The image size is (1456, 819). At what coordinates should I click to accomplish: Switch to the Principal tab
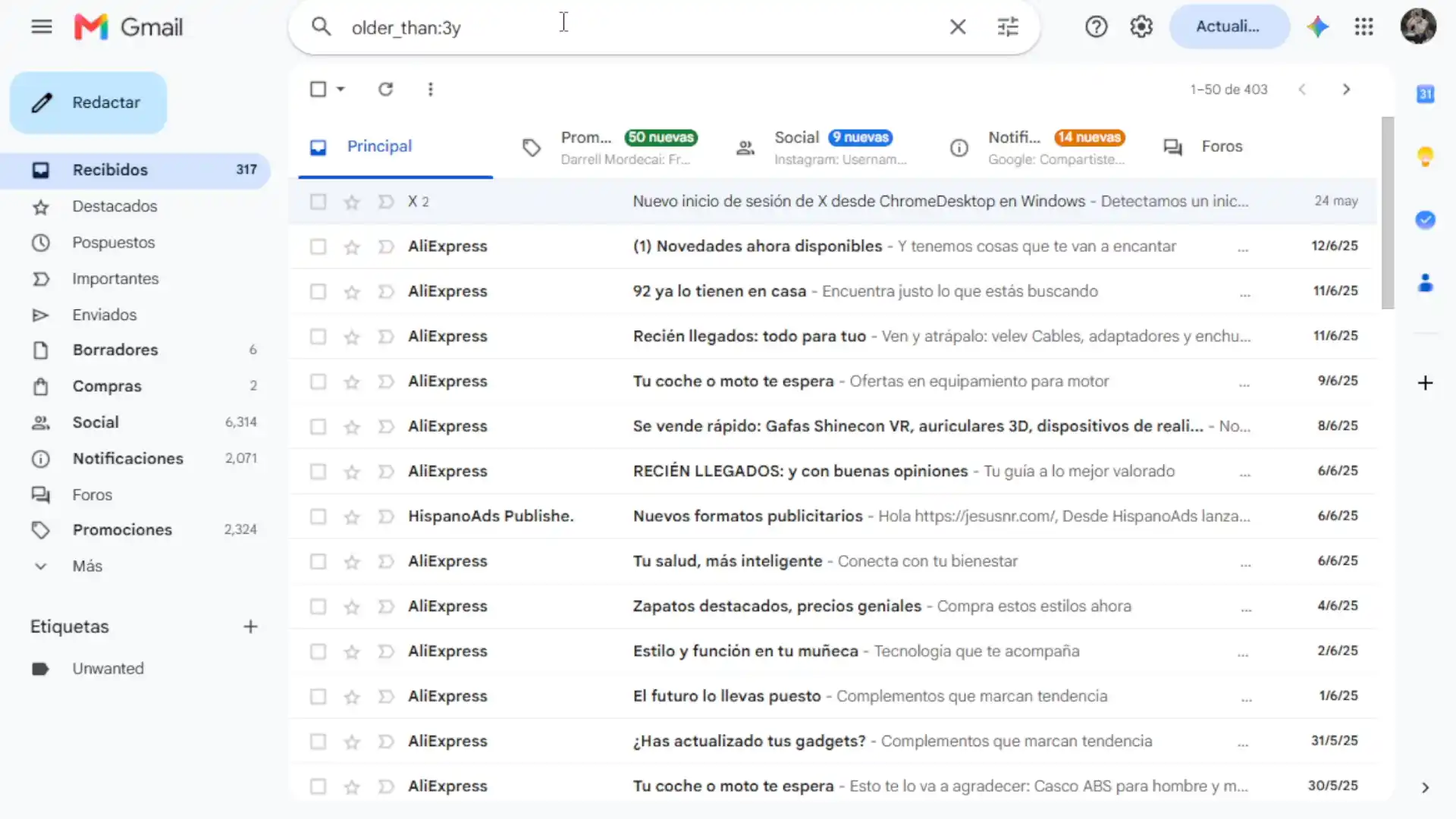coord(395,147)
